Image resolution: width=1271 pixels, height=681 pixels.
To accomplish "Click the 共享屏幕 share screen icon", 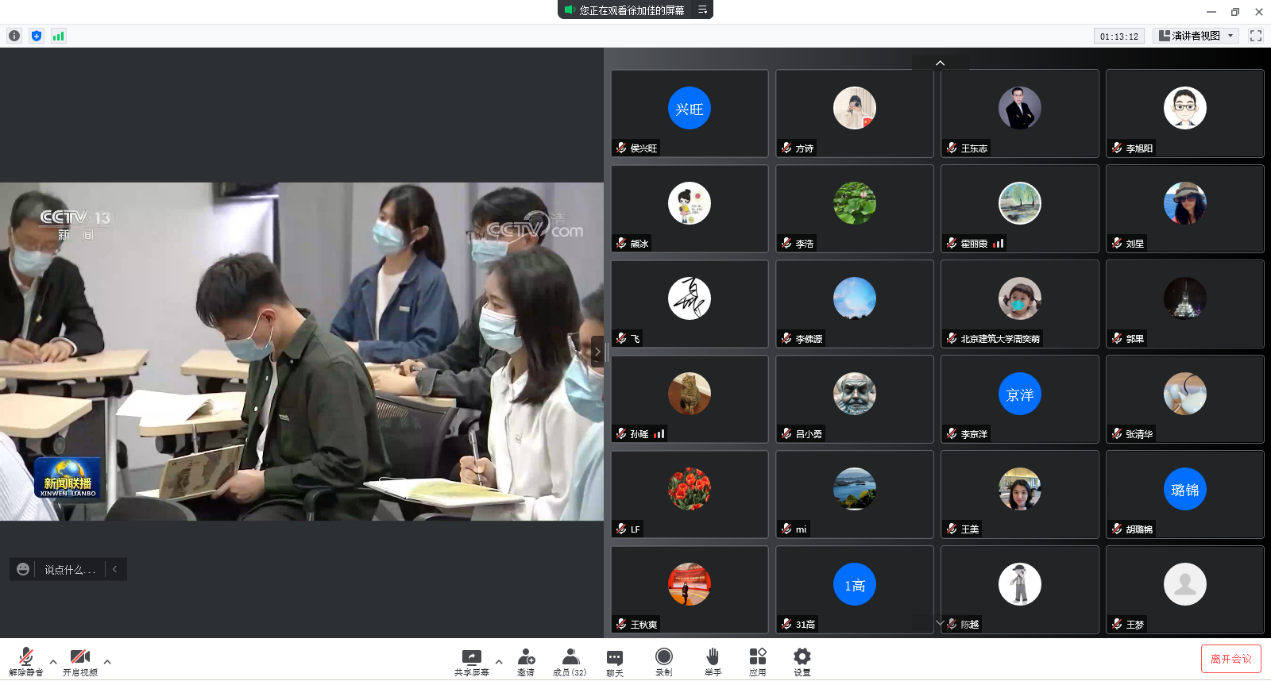I will pos(472,660).
